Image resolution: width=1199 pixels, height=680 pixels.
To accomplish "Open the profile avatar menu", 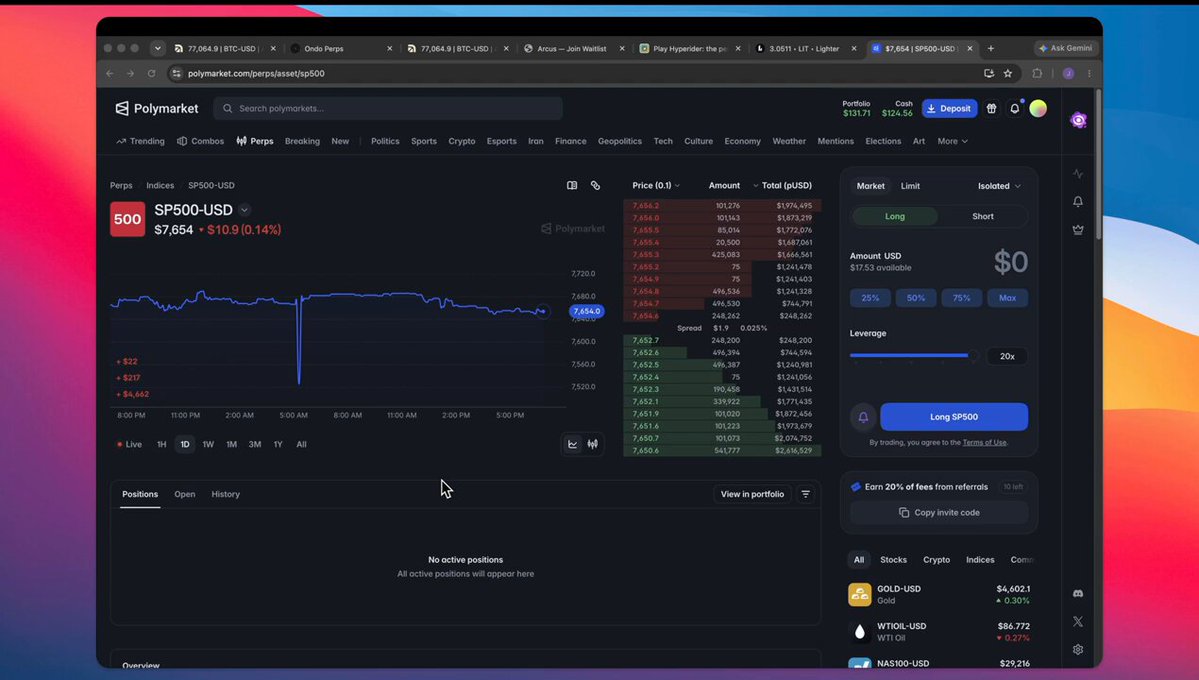I will pos(1038,109).
